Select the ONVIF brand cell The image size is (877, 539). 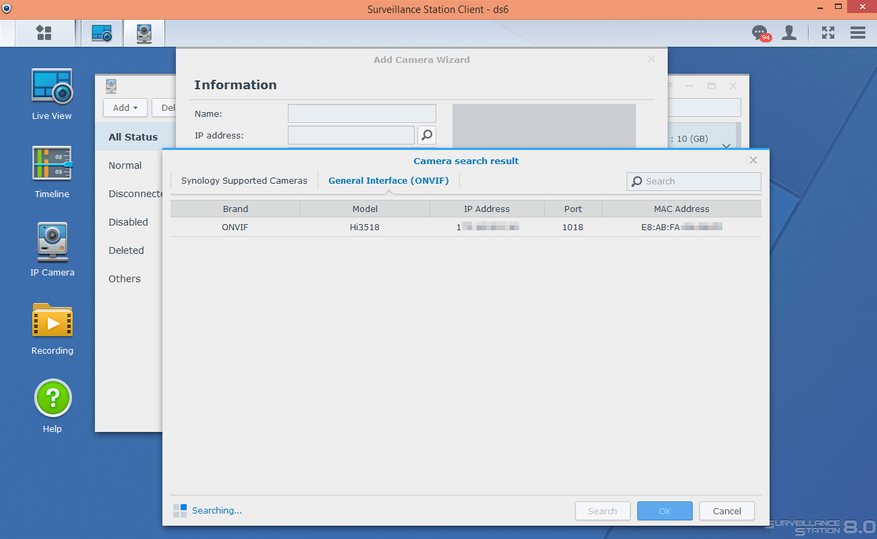pos(235,227)
